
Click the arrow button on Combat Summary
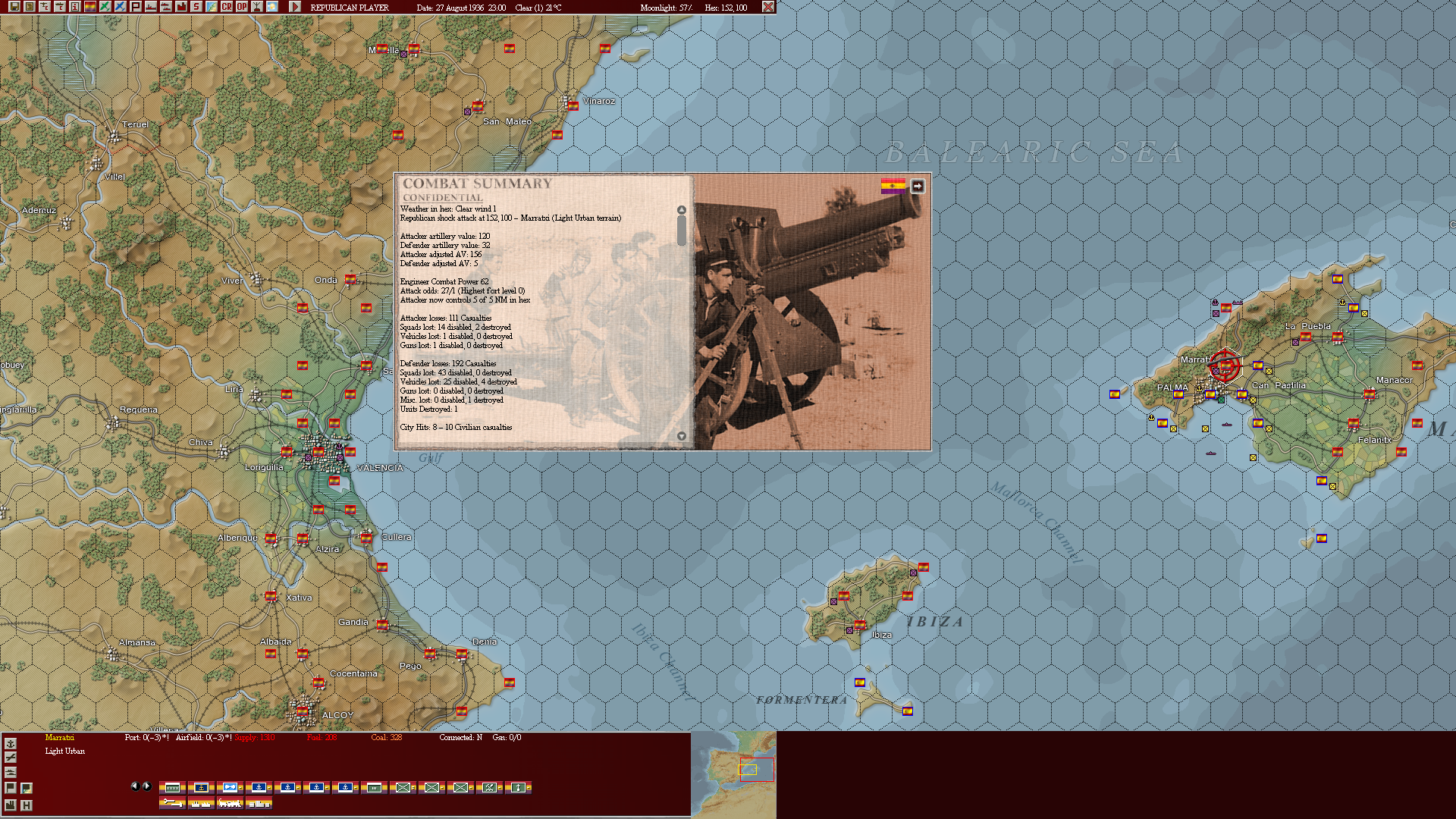click(x=918, y=186)
